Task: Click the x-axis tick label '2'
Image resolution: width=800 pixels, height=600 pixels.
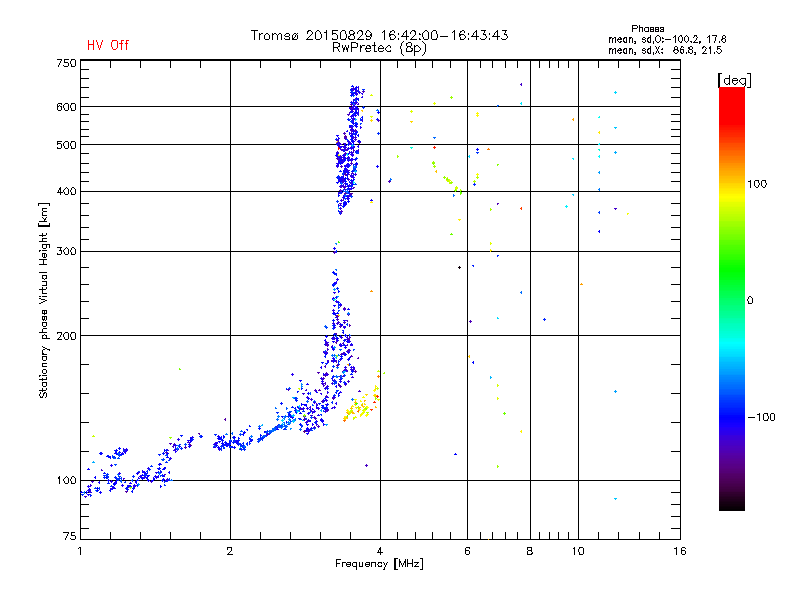Action: click(x=230, y=551)
